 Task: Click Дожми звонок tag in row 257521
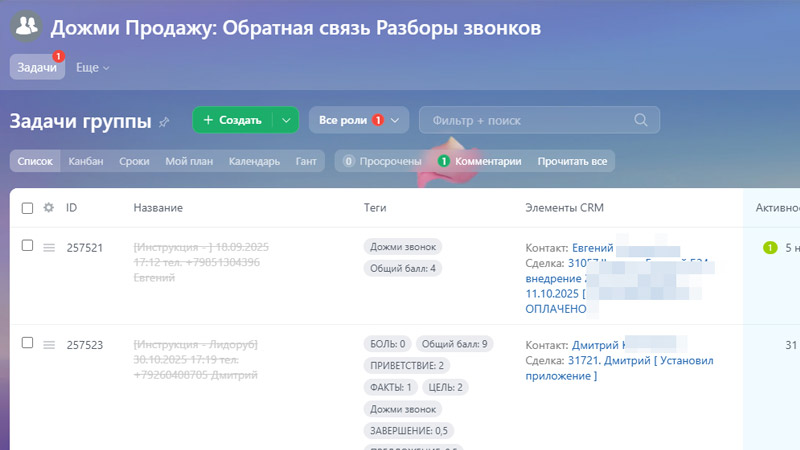pos(403,247)
